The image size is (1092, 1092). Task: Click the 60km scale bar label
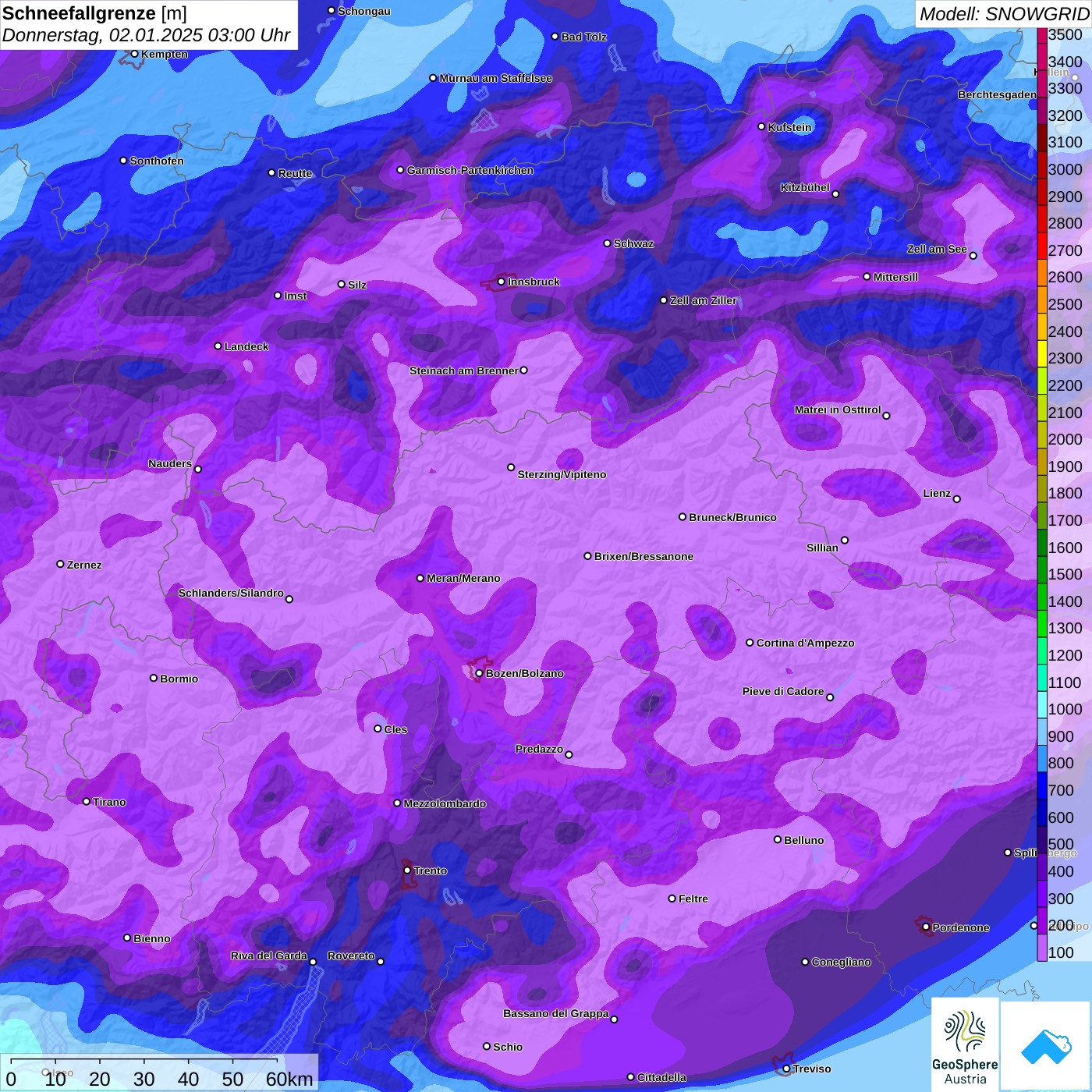(289, 1079)
